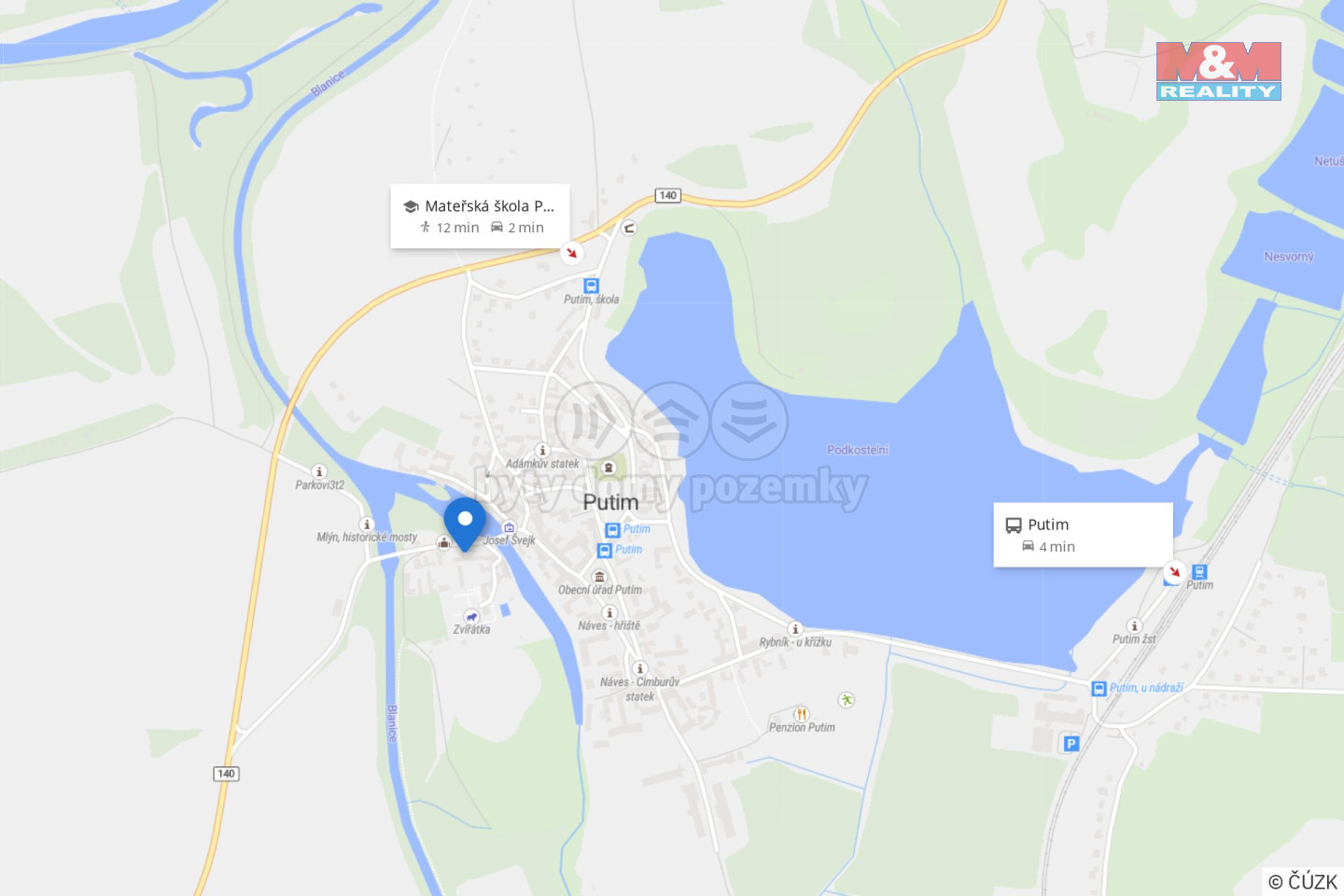Image resolution: width=1344 pixels, height=896 pixels.
Task: Click the Putim town name label
Action: click(x=610, y=502)
